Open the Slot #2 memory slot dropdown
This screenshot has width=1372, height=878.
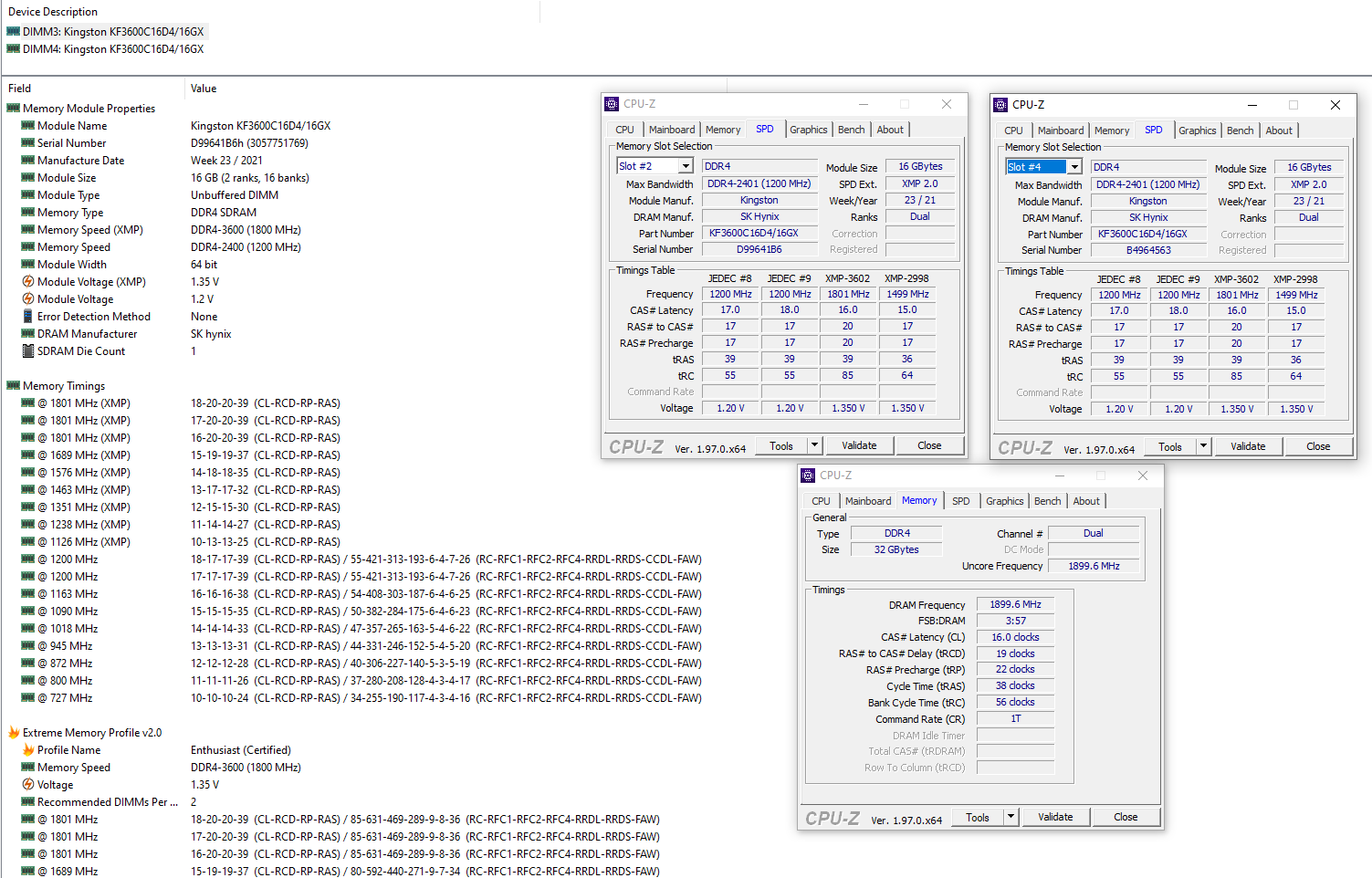686,166
